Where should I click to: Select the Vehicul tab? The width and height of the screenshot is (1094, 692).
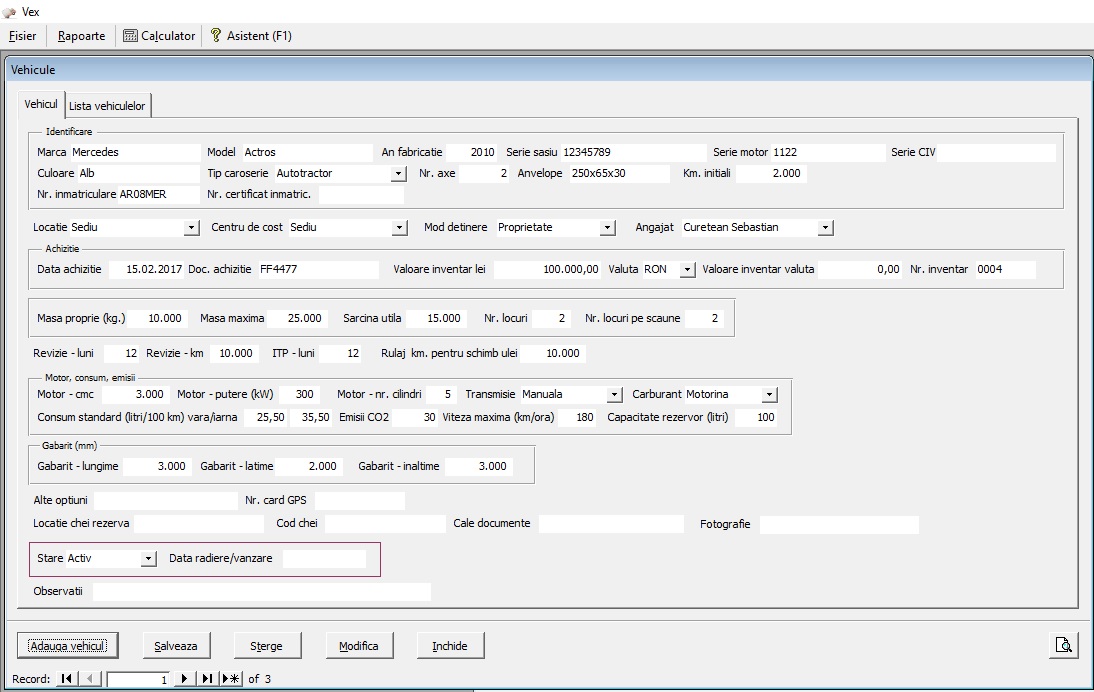(x=40, y=104)
